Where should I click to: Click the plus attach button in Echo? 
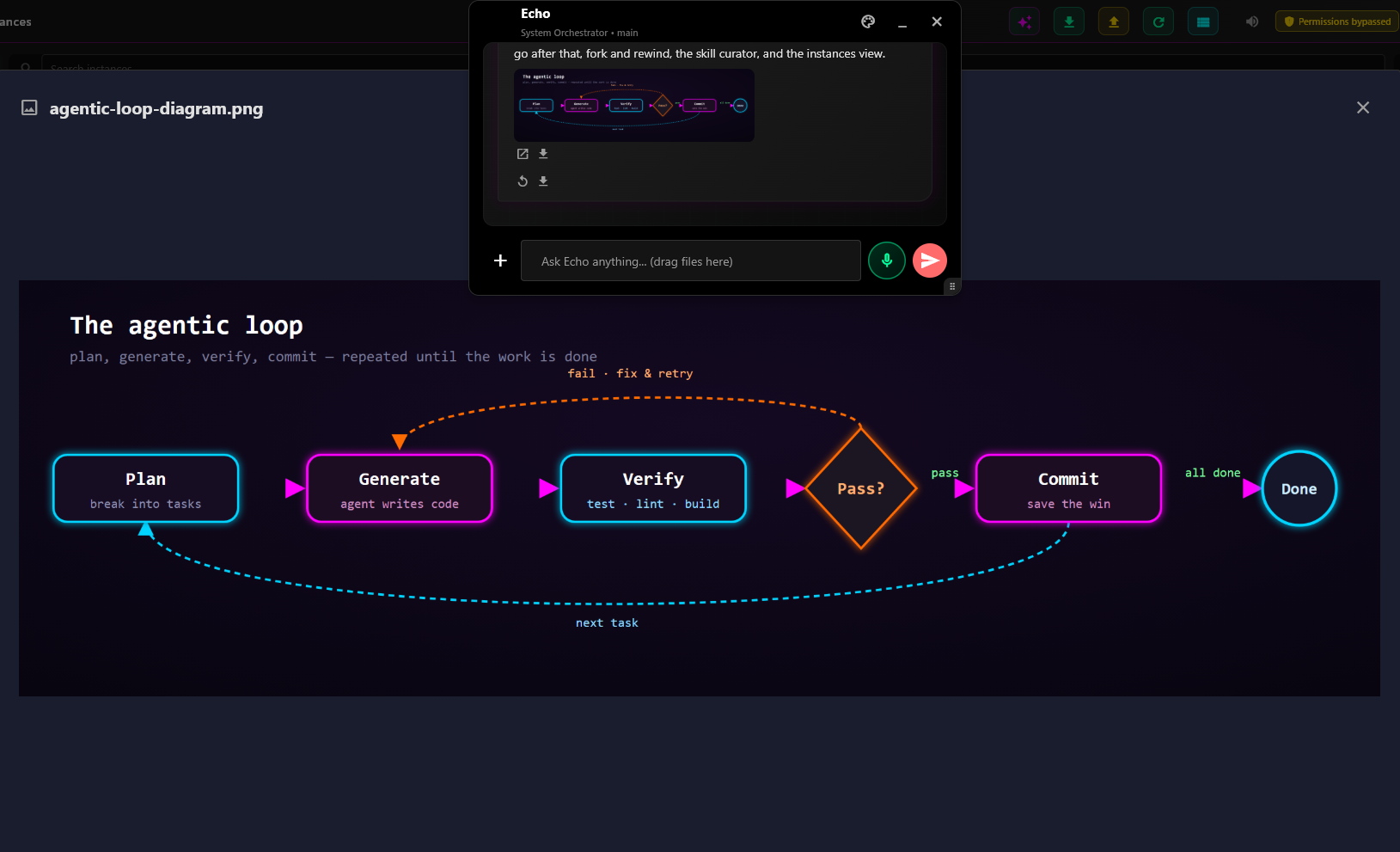point(500,261)
